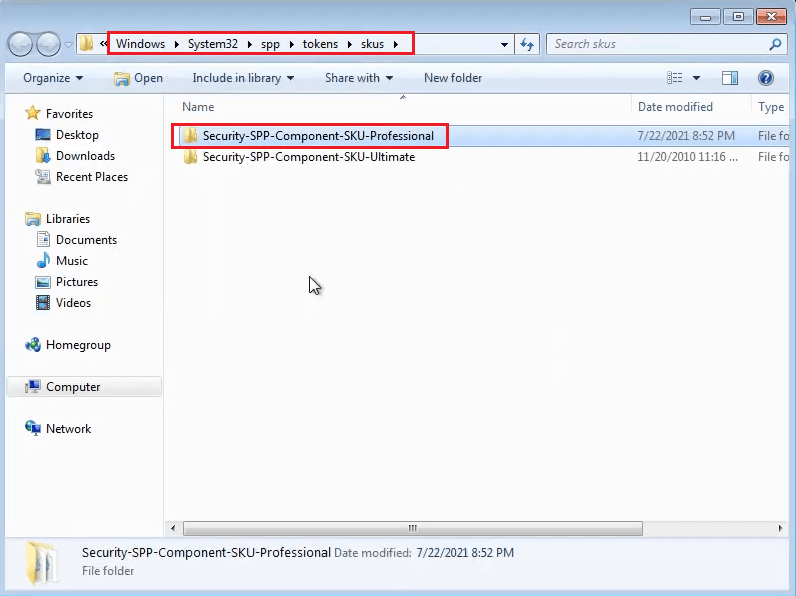Sort by the Type column header

click(x=771, y=107)
